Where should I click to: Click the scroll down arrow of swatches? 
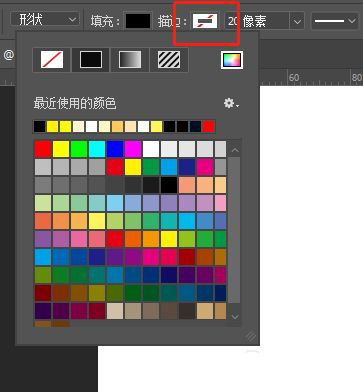point(235,316)
